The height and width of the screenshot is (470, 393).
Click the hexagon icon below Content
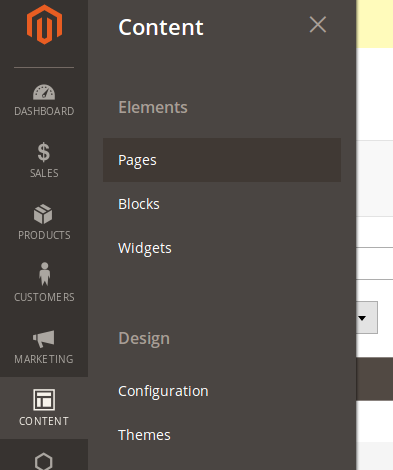pyautogui.click(x=44, y=461)
